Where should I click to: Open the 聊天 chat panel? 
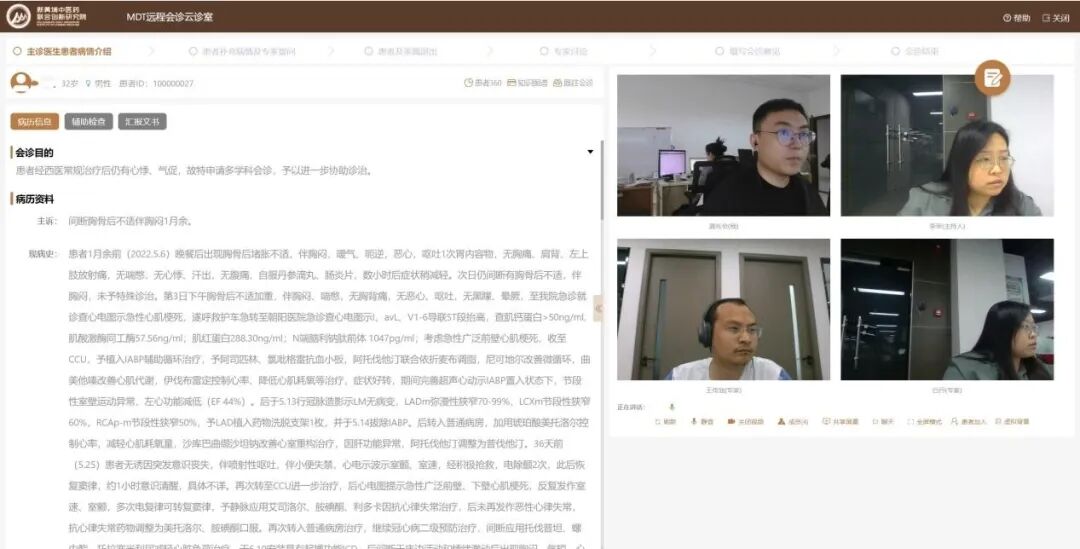pos(882,422)
